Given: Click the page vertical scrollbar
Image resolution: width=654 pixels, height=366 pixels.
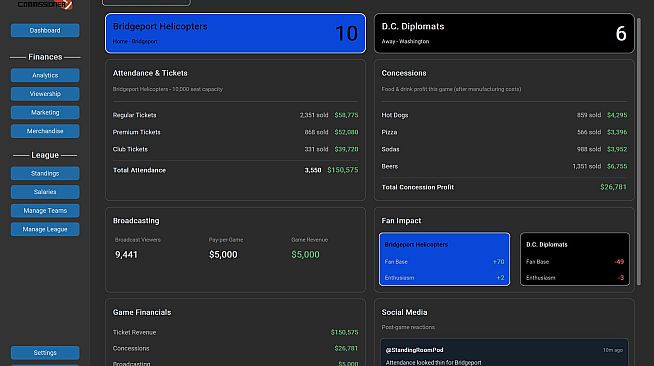Looking at the screenshot, I should [639, 150].
